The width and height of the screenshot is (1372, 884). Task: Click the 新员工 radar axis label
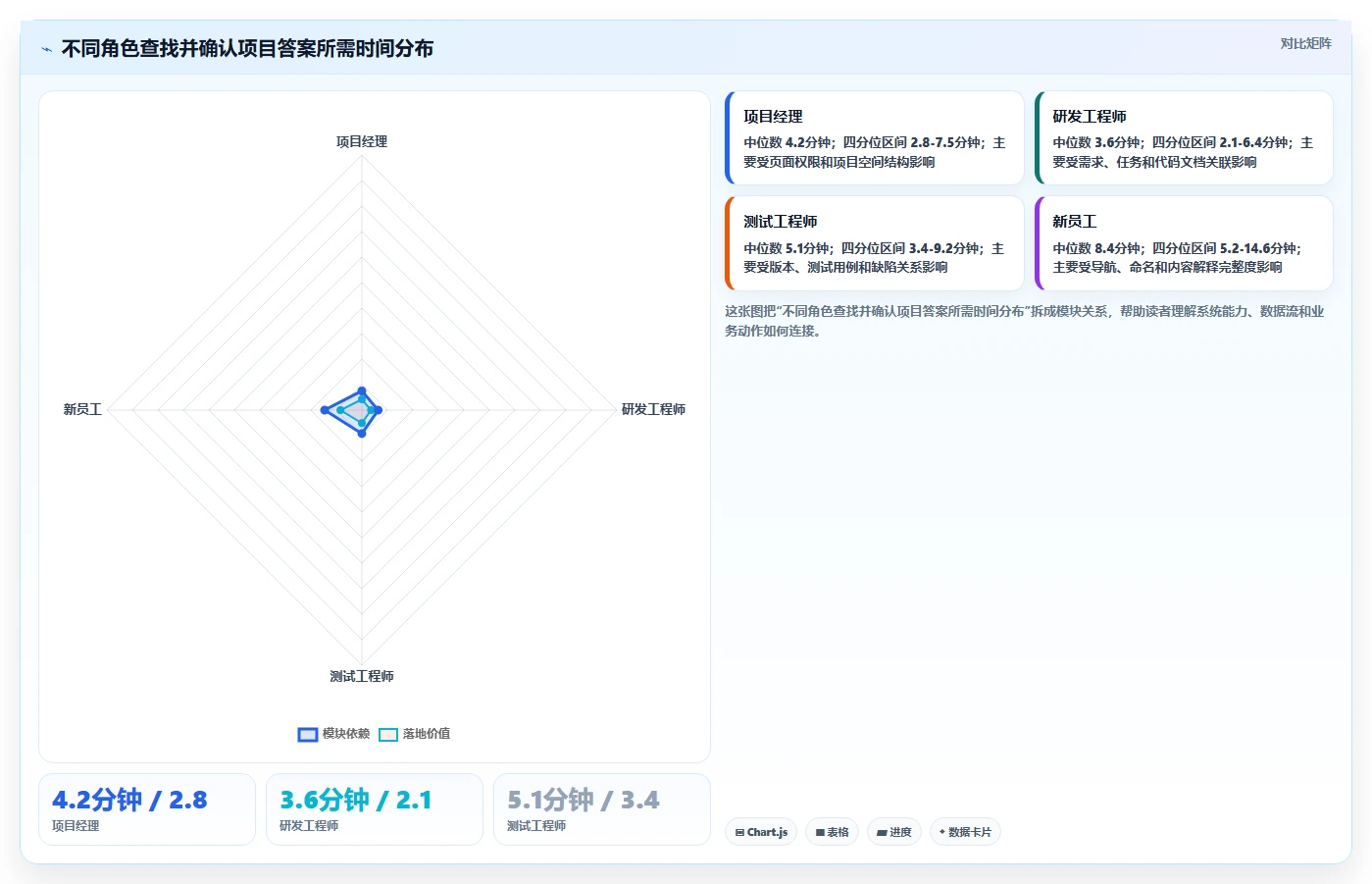tap(82, 409)
